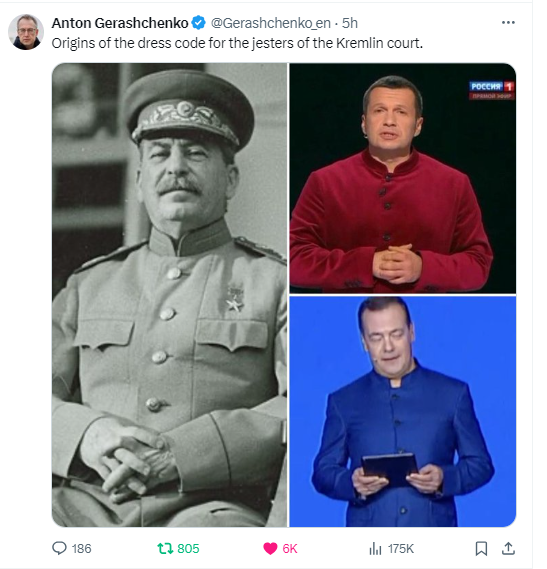
Task: Bookmark this tweet
Action: (x=481, y=548)
